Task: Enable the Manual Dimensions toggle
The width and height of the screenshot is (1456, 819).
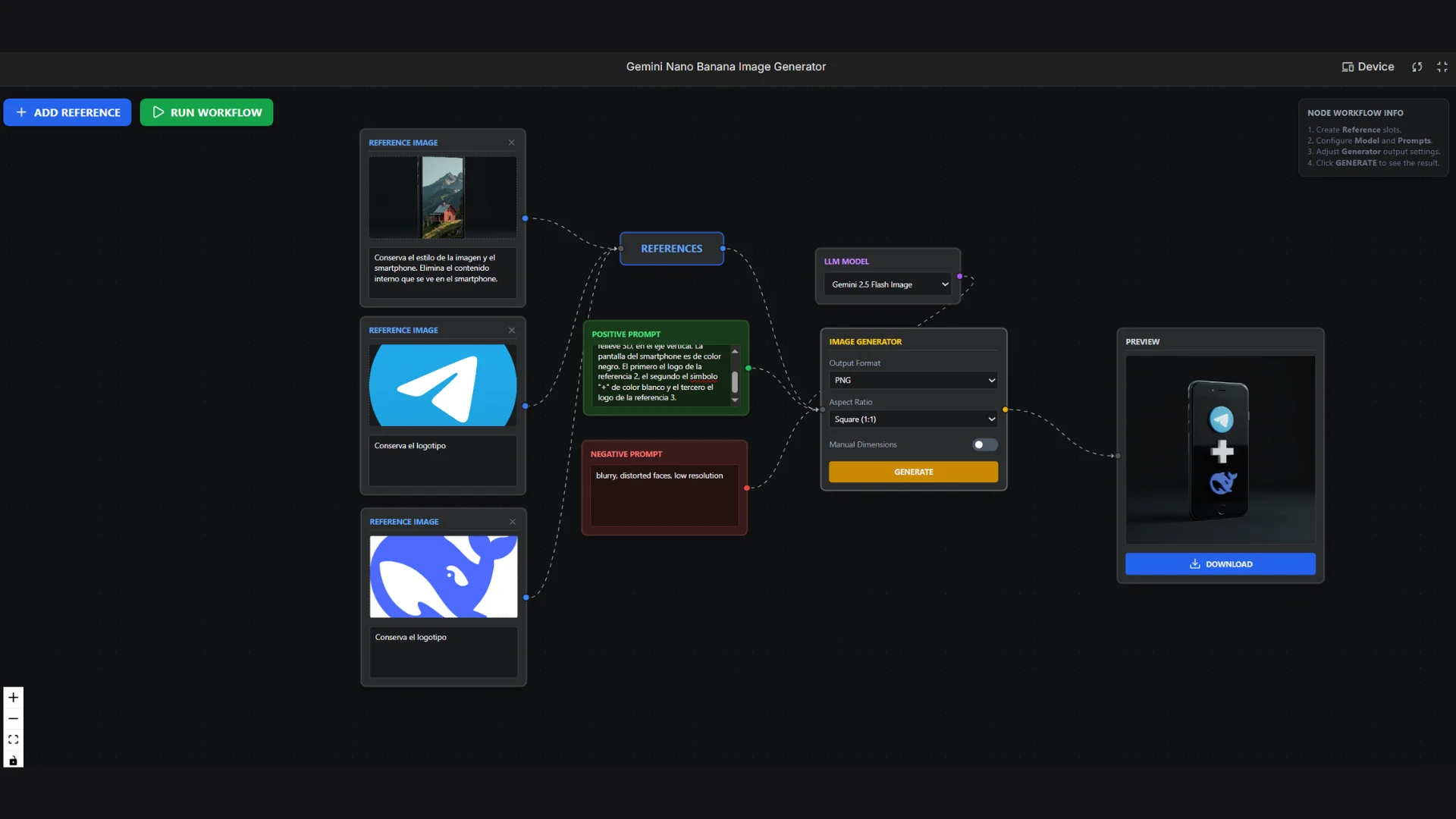Action: click(985, 445)
